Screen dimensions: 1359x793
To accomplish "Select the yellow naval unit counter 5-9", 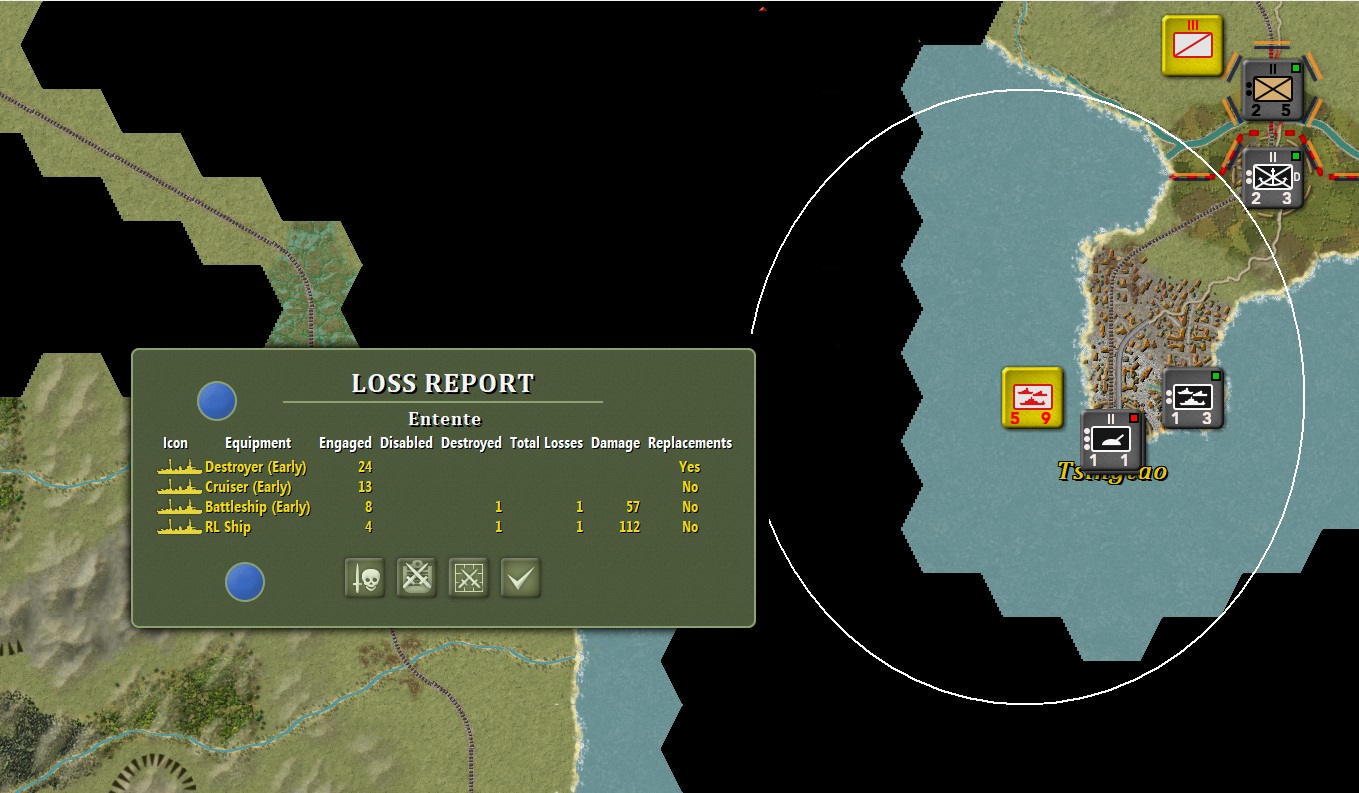I will pyautogui.click(x=1032, y=398).
